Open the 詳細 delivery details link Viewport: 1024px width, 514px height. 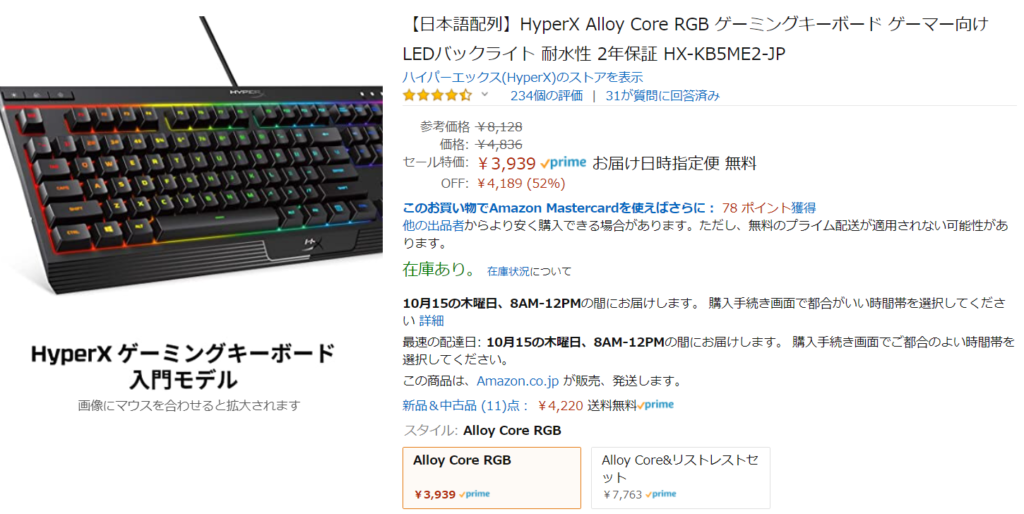pos(432,321)
